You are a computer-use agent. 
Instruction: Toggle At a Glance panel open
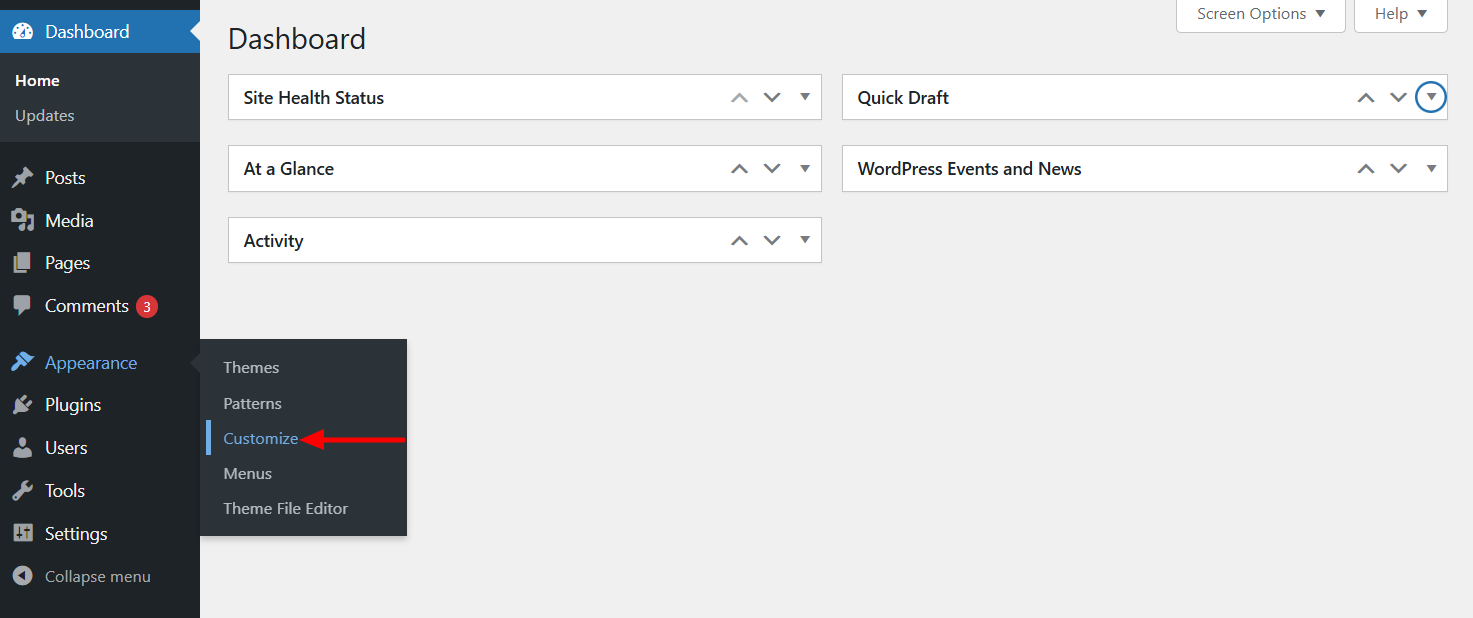click(x=805, y=168)
